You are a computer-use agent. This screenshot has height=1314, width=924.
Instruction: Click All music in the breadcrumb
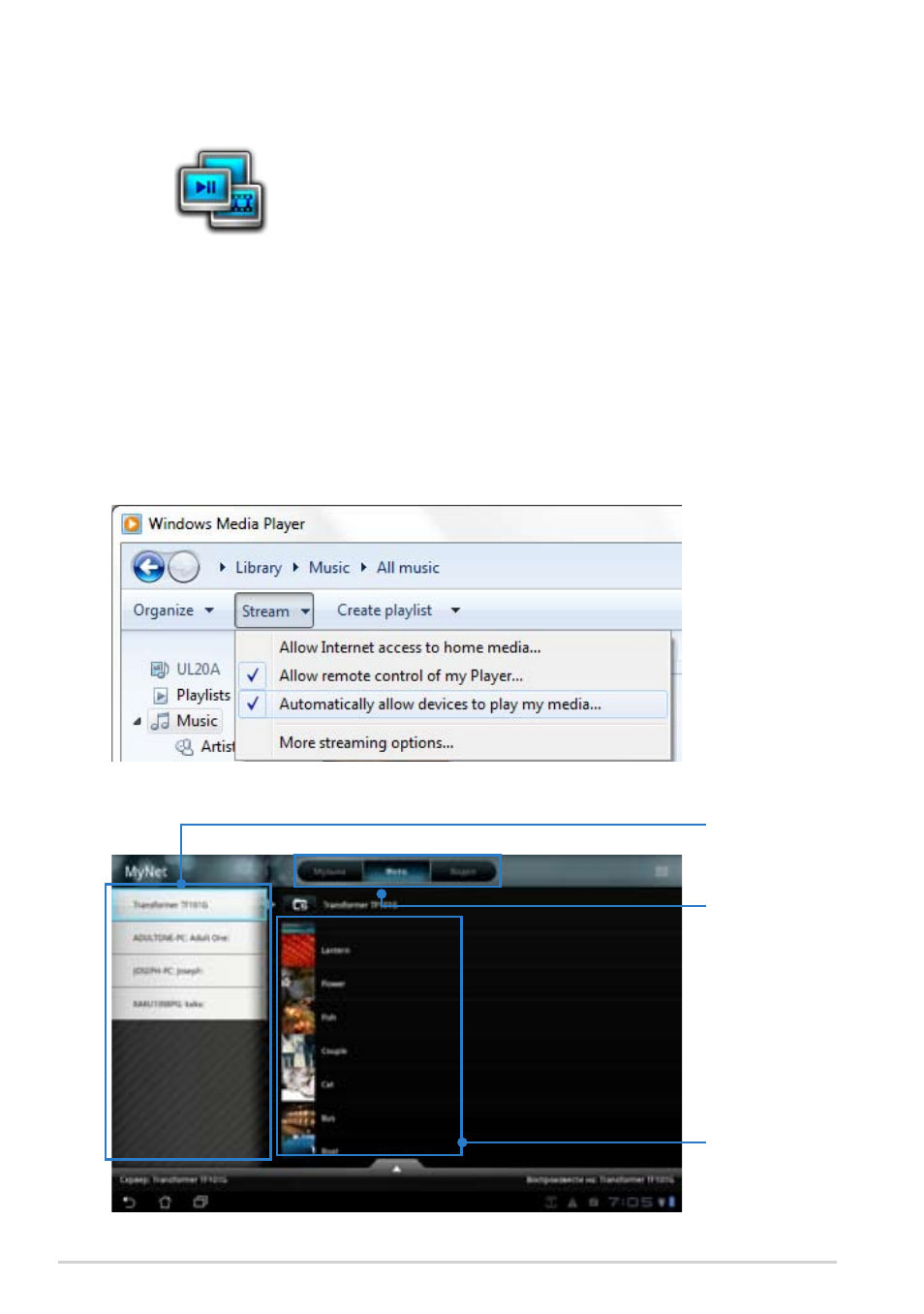point(408,568)
